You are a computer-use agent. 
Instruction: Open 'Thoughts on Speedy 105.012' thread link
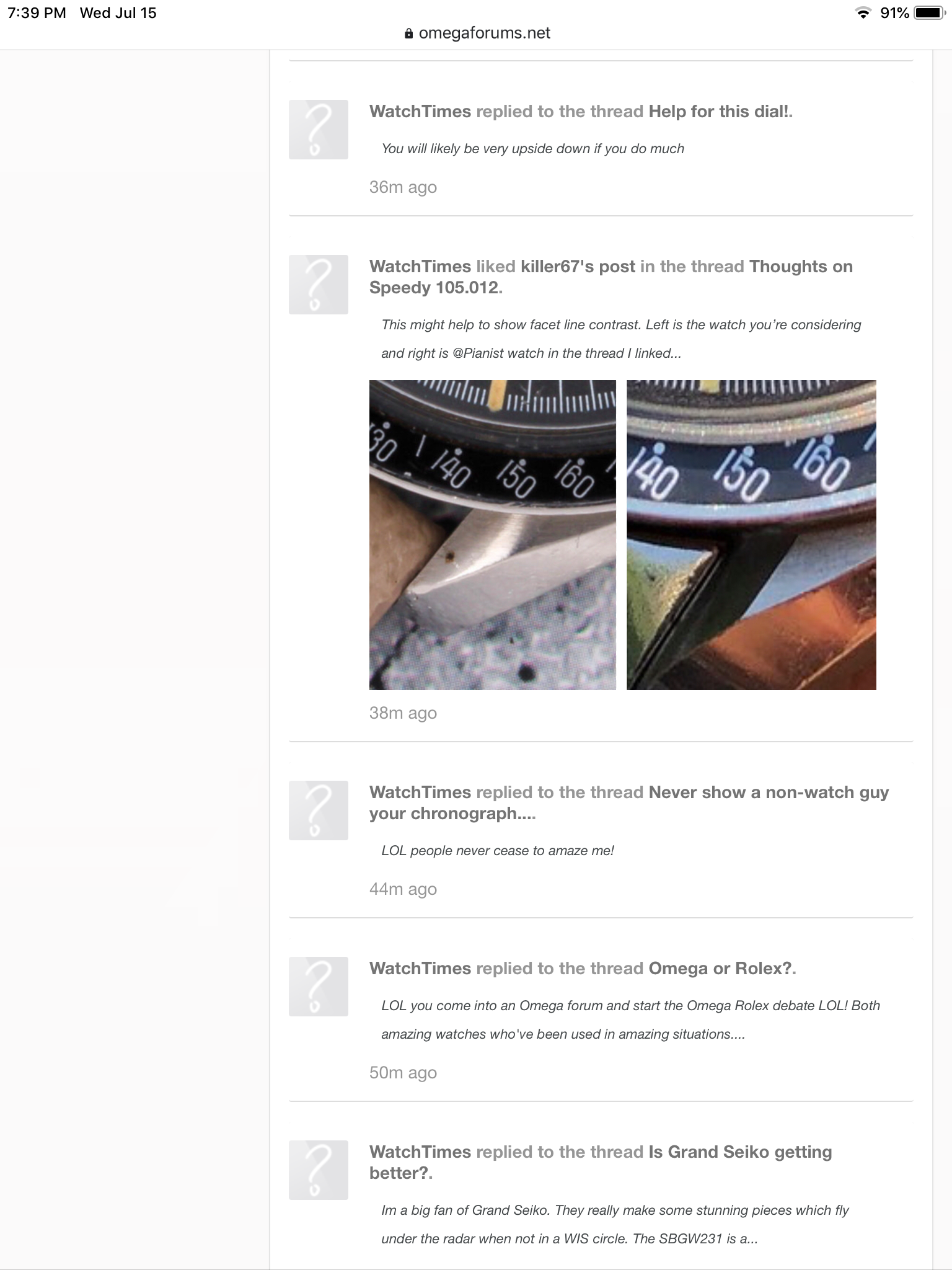611,277
